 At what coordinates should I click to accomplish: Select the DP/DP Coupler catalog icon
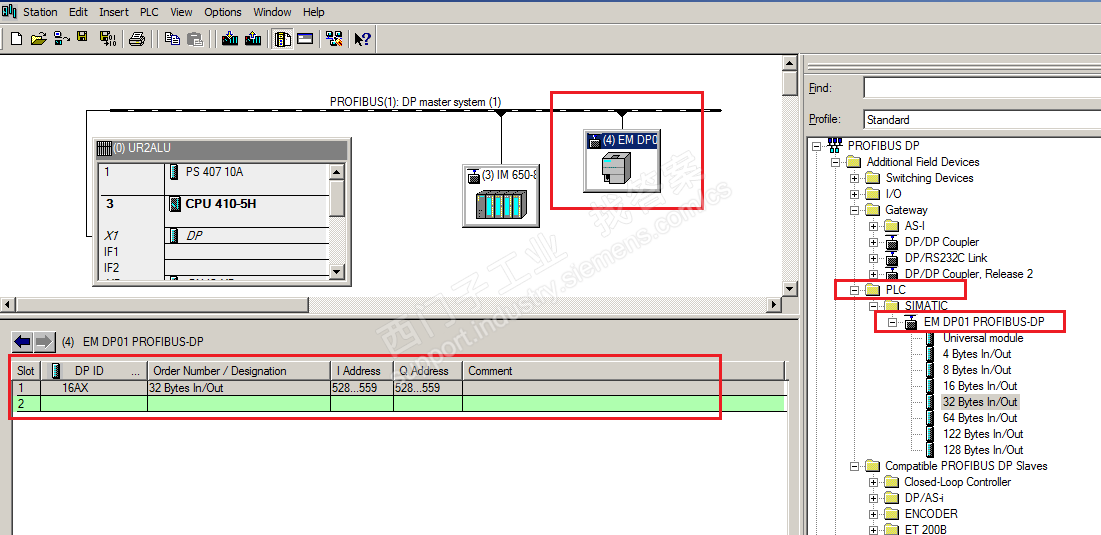click(892, 242)
